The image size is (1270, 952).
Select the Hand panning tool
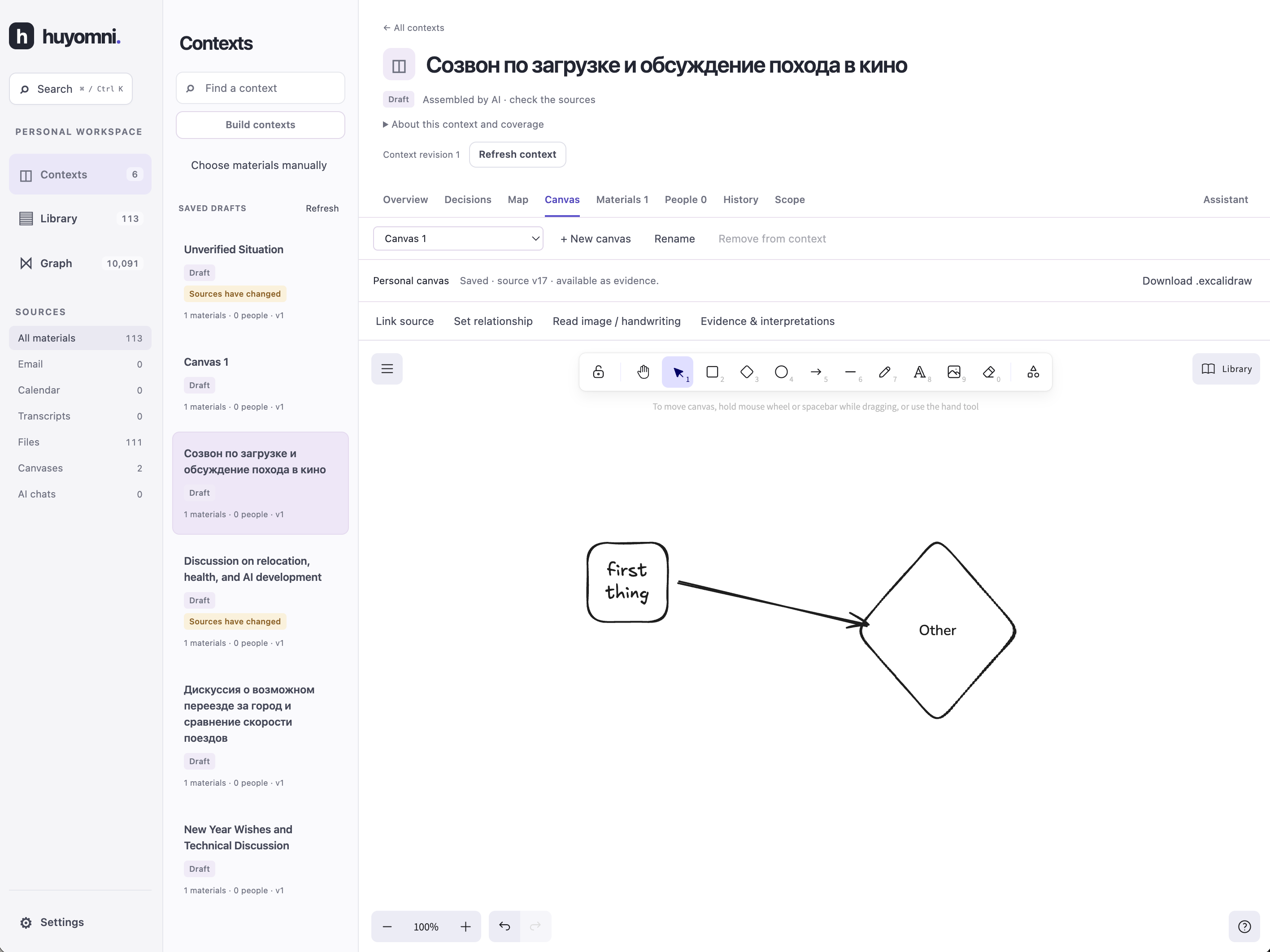(643, 372)
